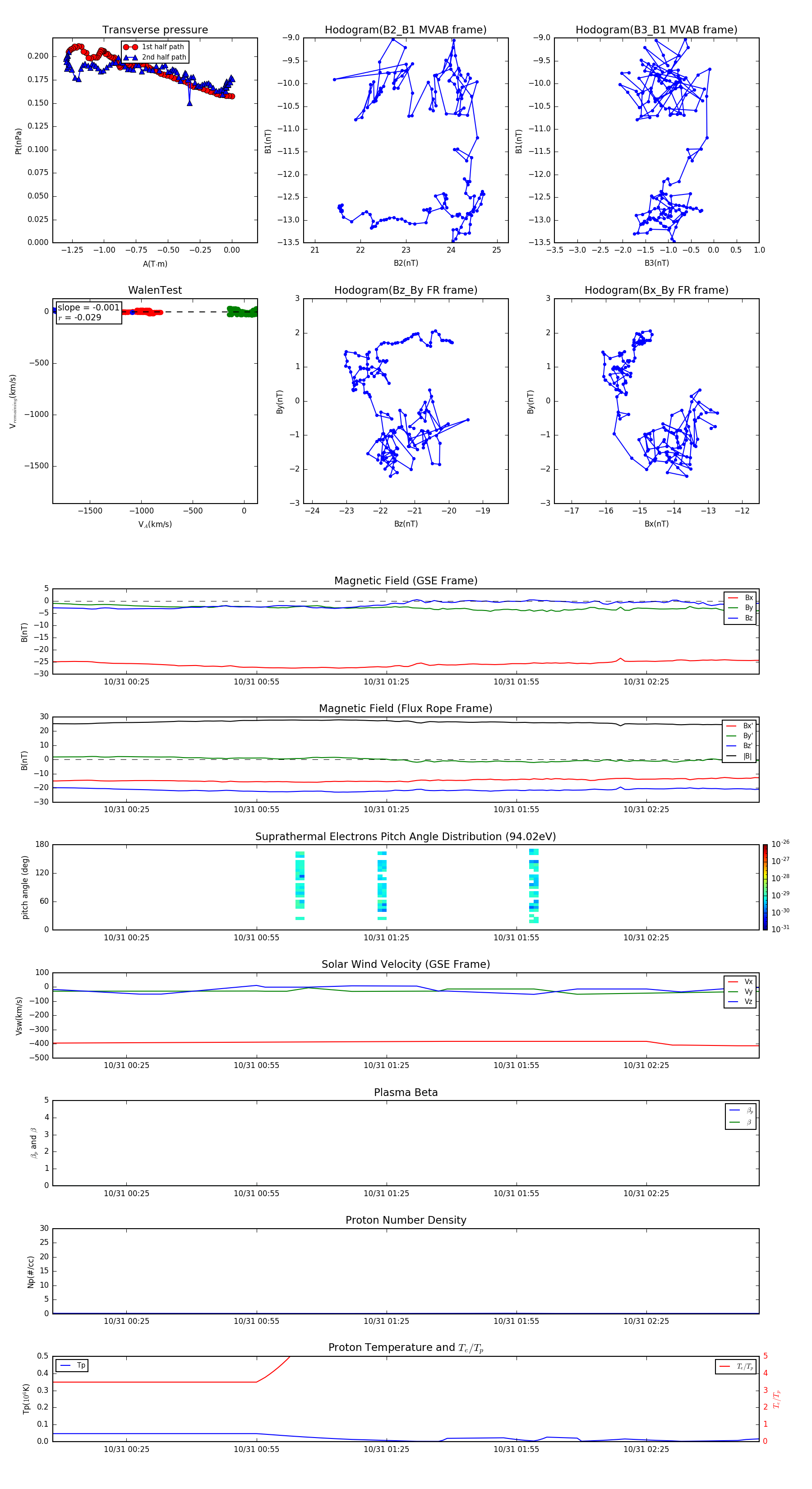This screenshot has height=1489, width=812.
Task: Click the "Hodogram(B2_B1 MVAB frame)" title
Action: tap(406, 30)
